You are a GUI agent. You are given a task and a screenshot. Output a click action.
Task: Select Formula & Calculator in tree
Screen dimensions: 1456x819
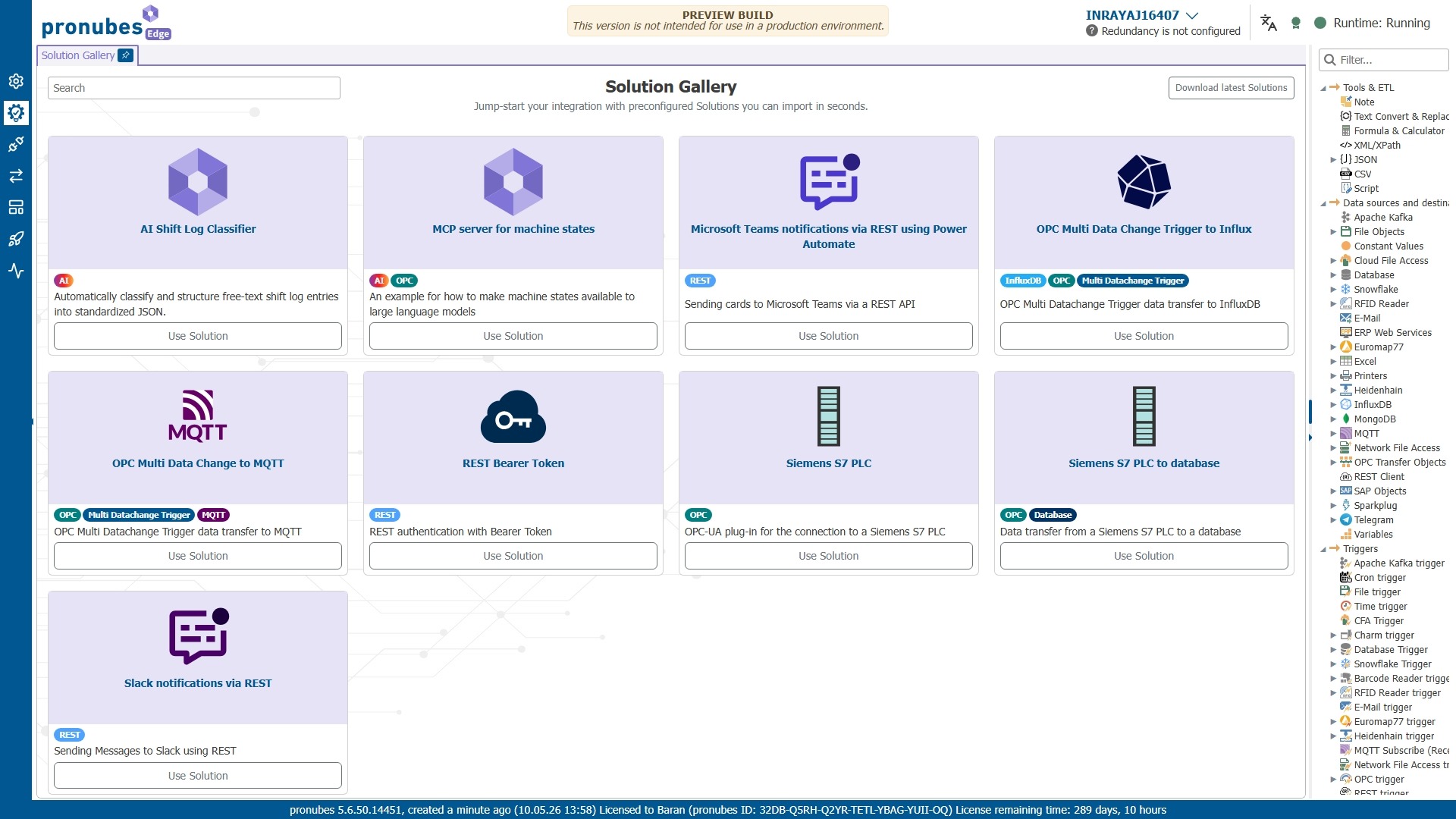click(1399, 131)
